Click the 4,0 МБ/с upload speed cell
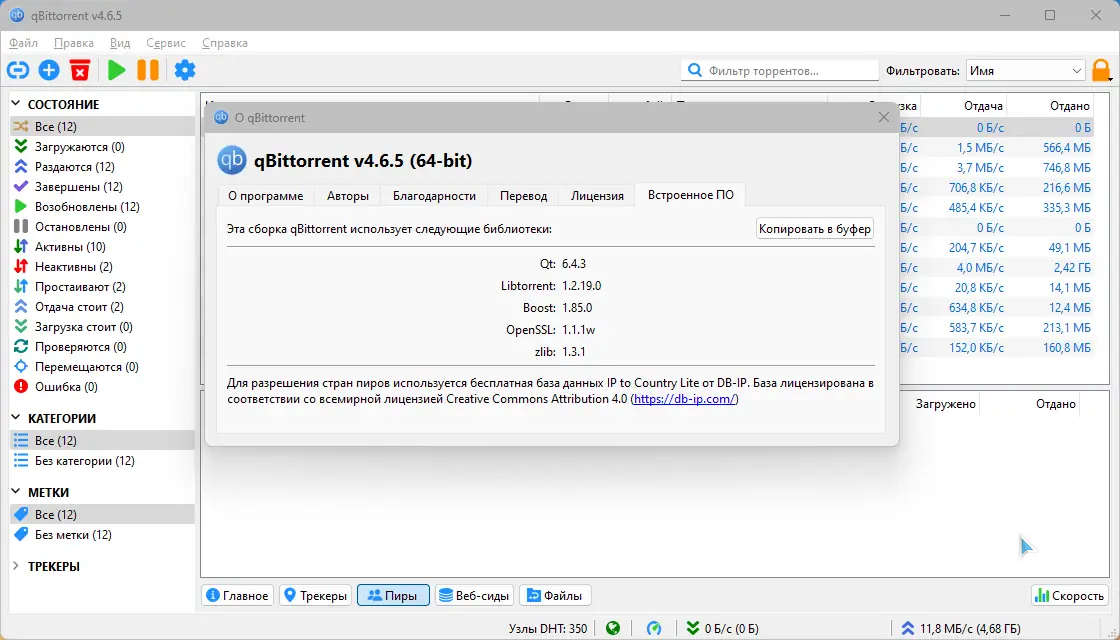This screenshot has width=1120, height=640. 980,268
